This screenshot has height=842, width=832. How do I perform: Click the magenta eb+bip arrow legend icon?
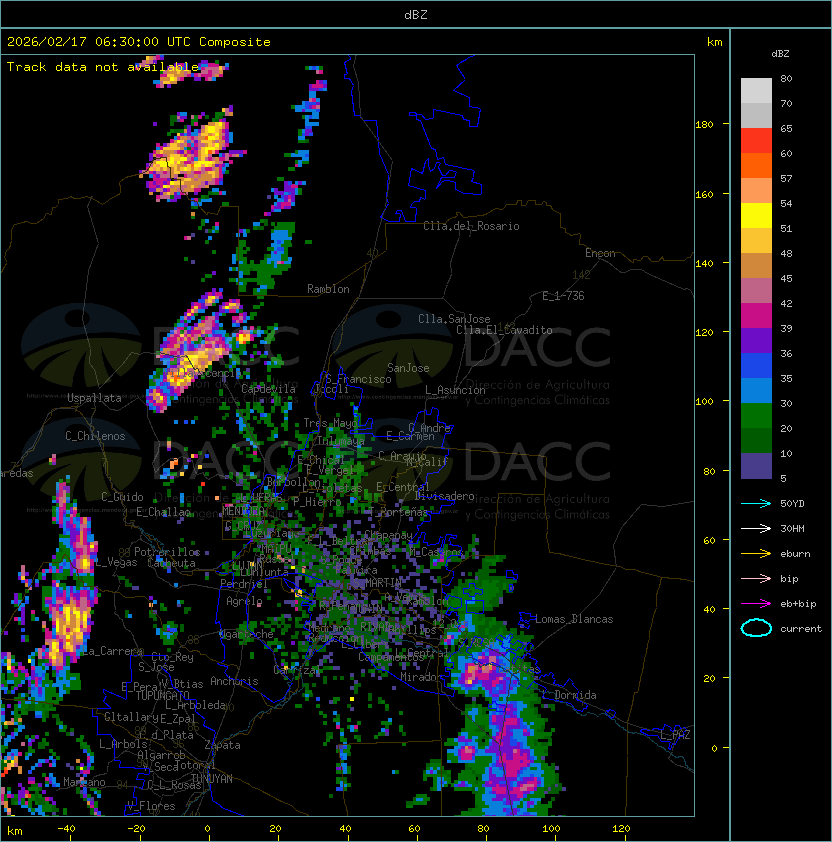click(x=756, y=604)
